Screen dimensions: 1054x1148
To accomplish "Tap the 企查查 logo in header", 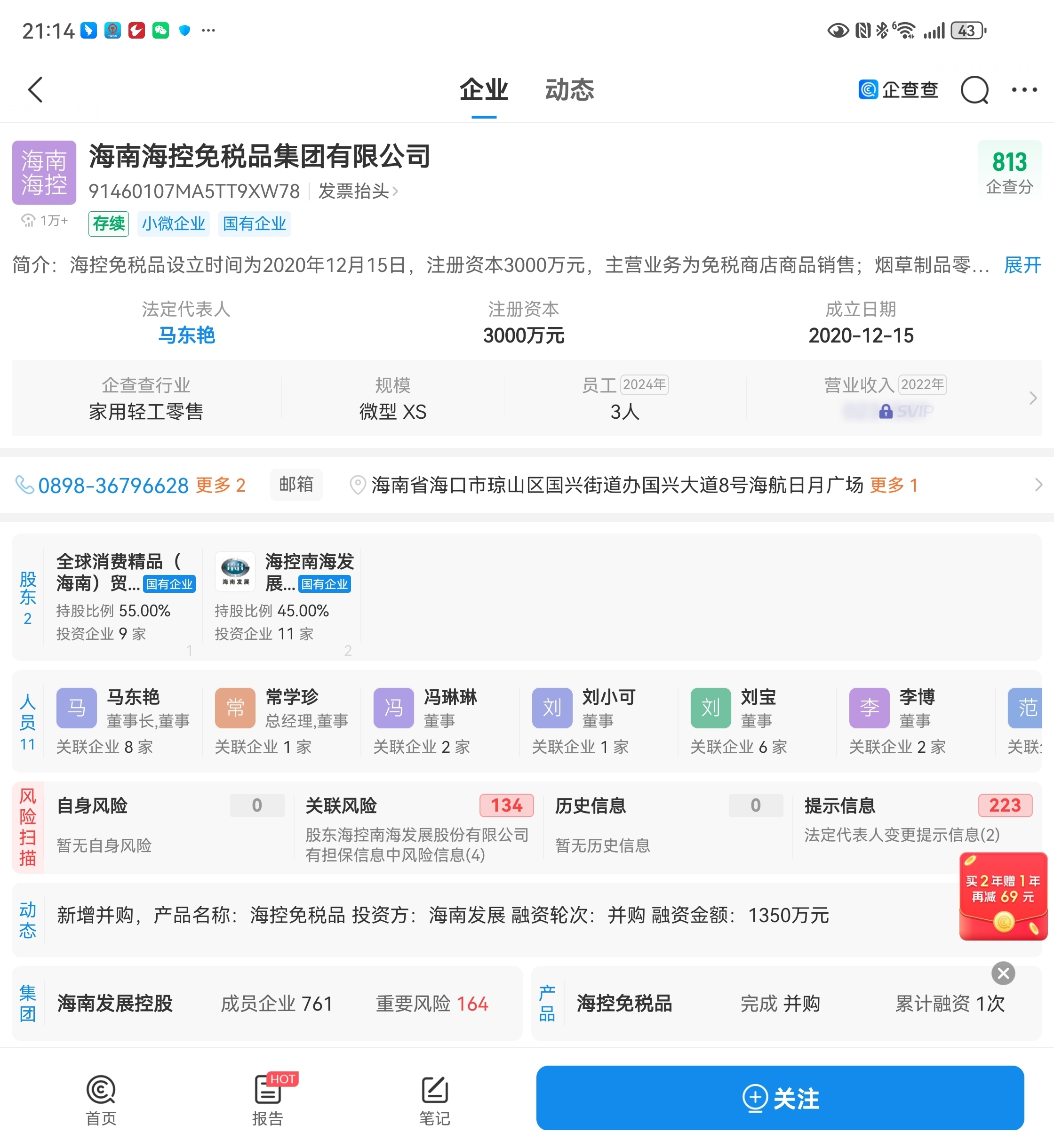I will point(898,89).
